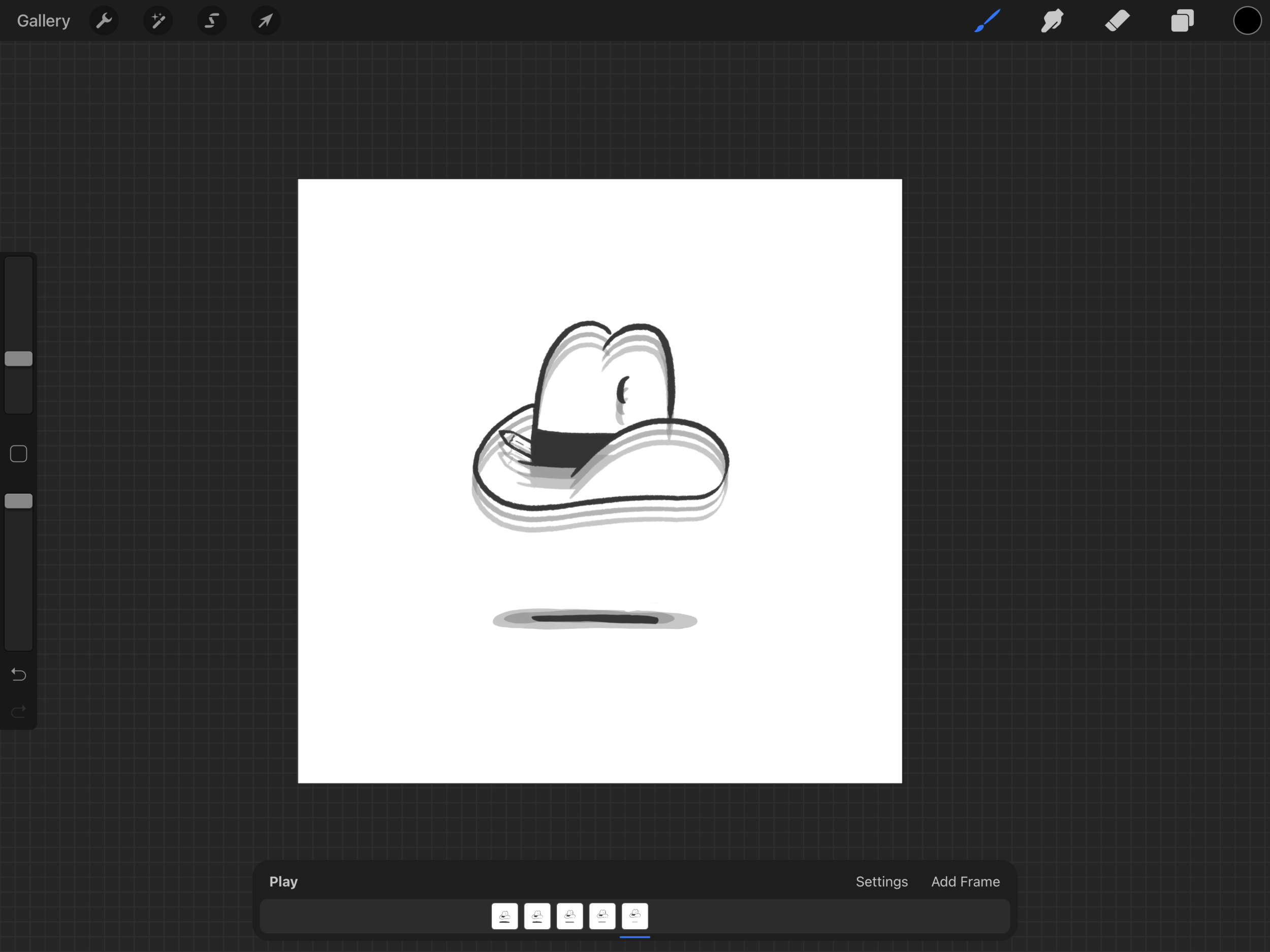The image size is (1270, 952).
Task: Activate the Transform arrow tool
Action: (x=265, y=21)
